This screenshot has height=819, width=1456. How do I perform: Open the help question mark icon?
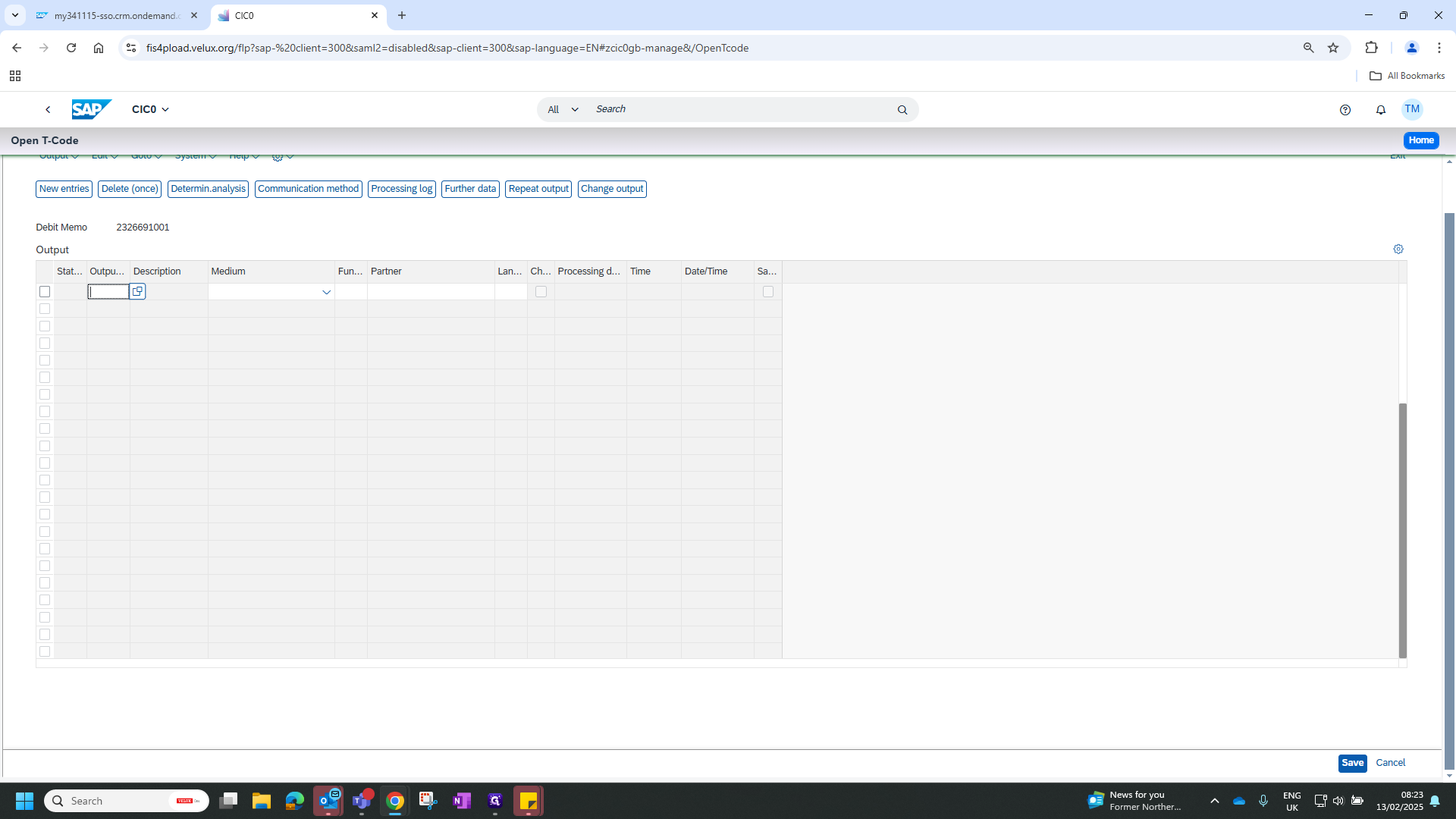1345,110
